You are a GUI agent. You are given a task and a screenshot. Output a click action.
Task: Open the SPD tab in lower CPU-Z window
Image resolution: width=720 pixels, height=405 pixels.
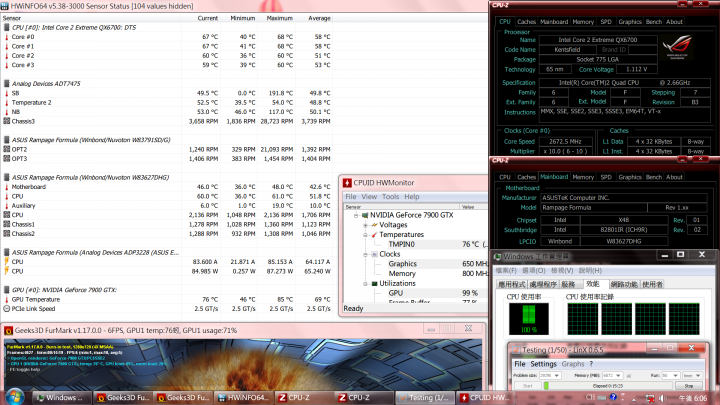point(606,177)
